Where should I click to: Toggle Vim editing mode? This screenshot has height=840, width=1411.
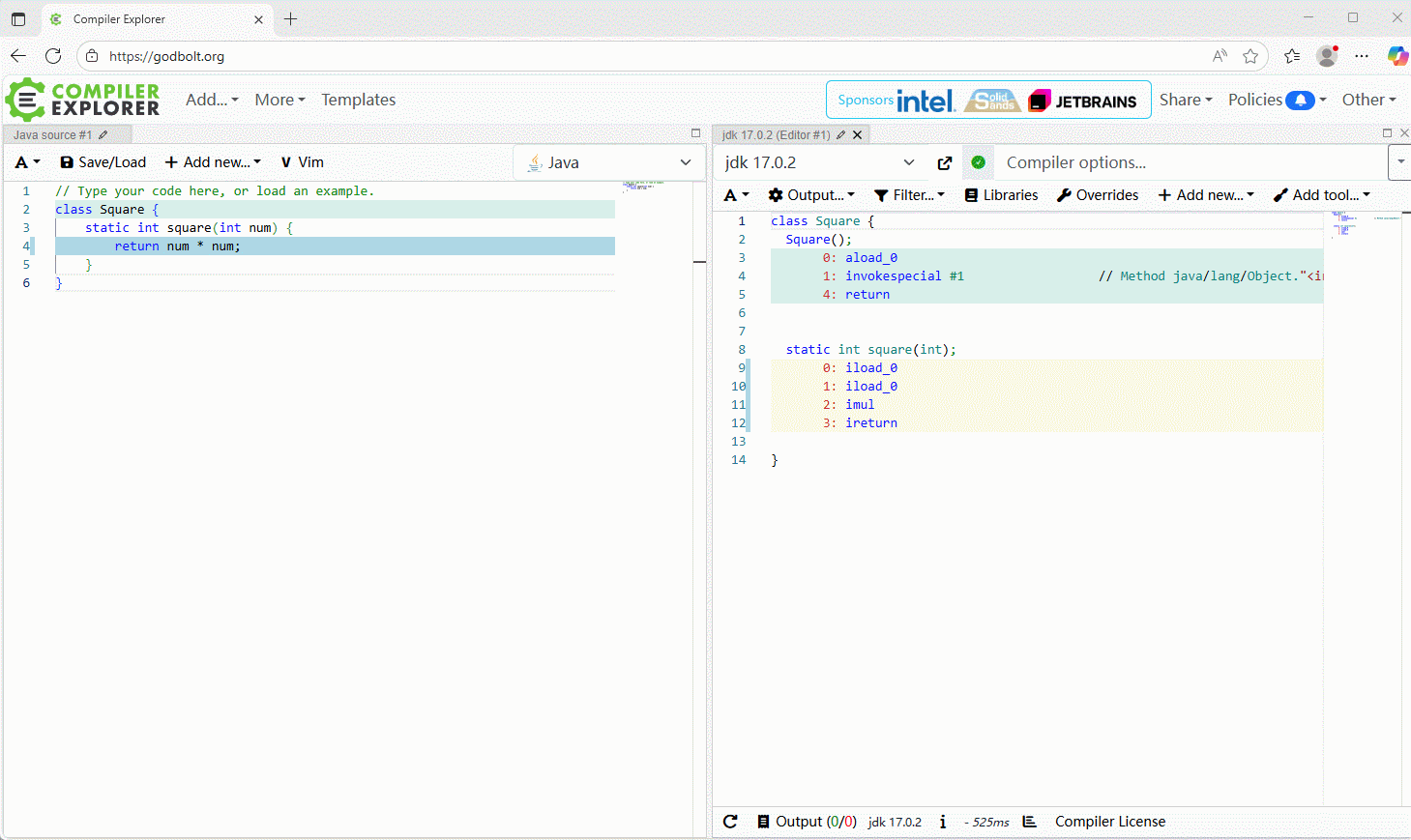[302, 162]
